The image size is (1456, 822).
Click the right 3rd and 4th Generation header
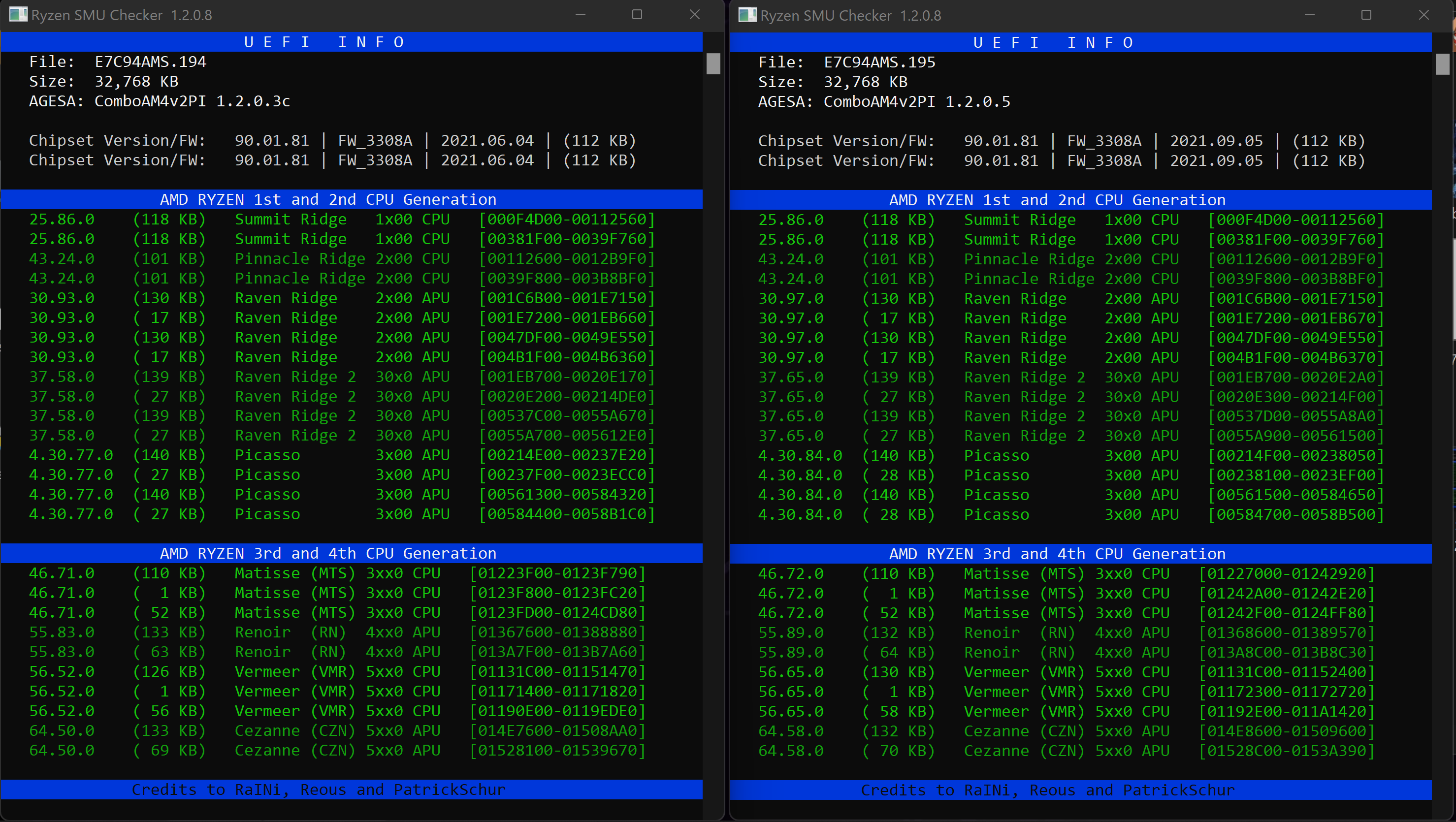click(x=1057, y=554)
